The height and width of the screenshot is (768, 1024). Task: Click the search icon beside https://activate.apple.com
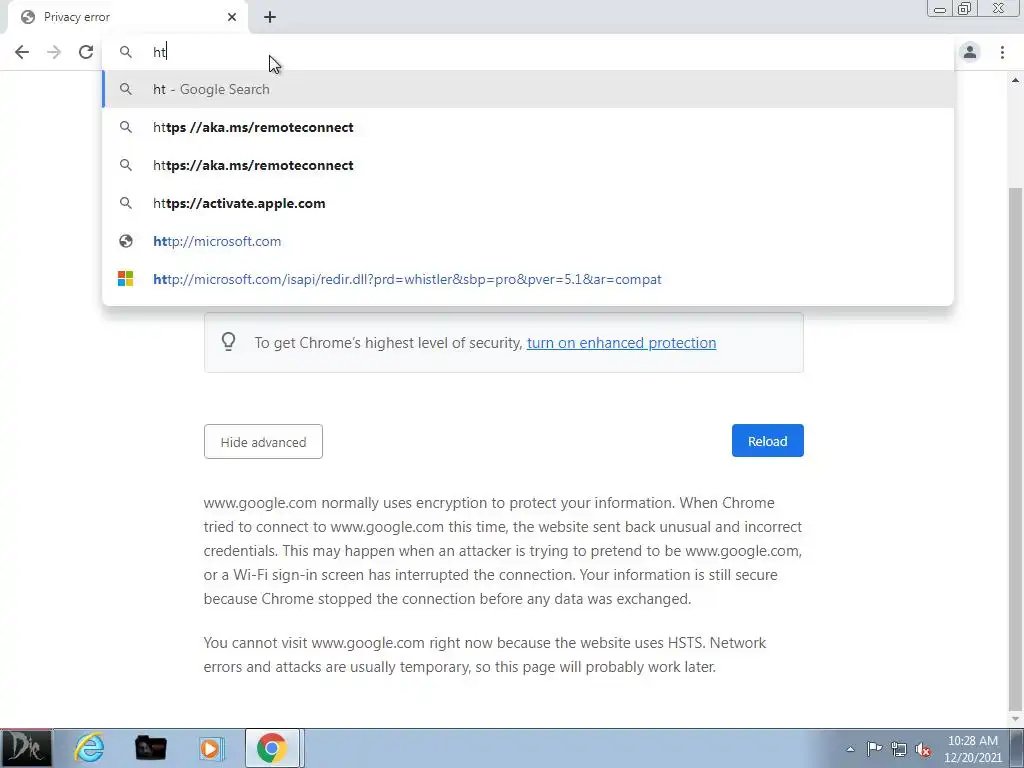(126, 203)
